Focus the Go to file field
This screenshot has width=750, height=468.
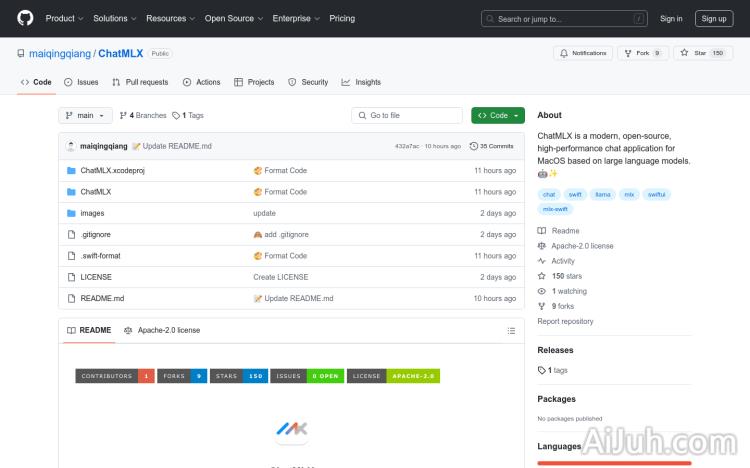pyautogui.click(x=407, y=116)
